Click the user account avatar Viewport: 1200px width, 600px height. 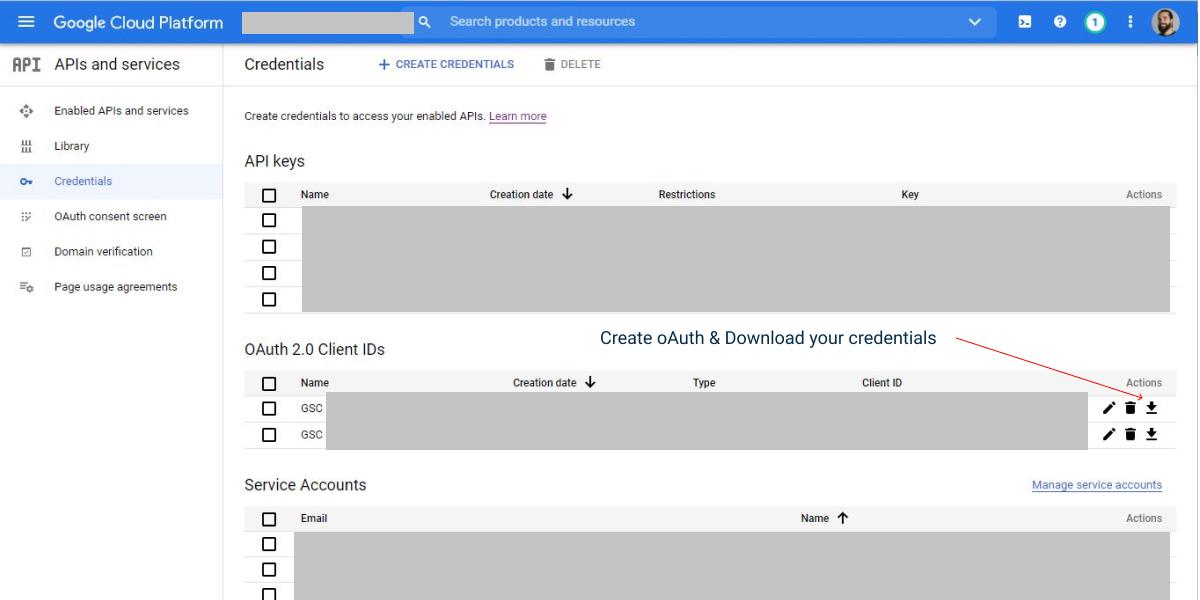[1166, 22]
